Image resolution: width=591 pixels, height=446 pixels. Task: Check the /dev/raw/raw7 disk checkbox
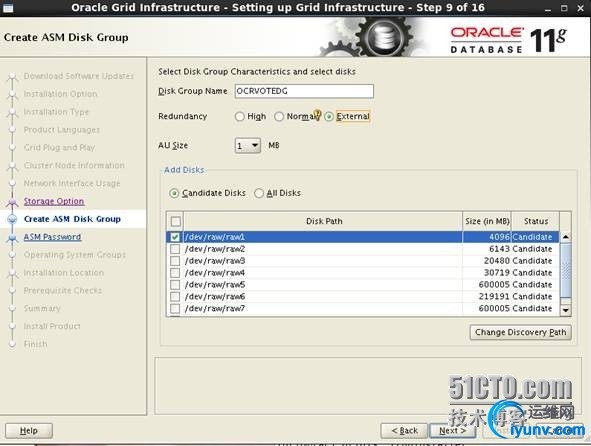tap(175, 308)
